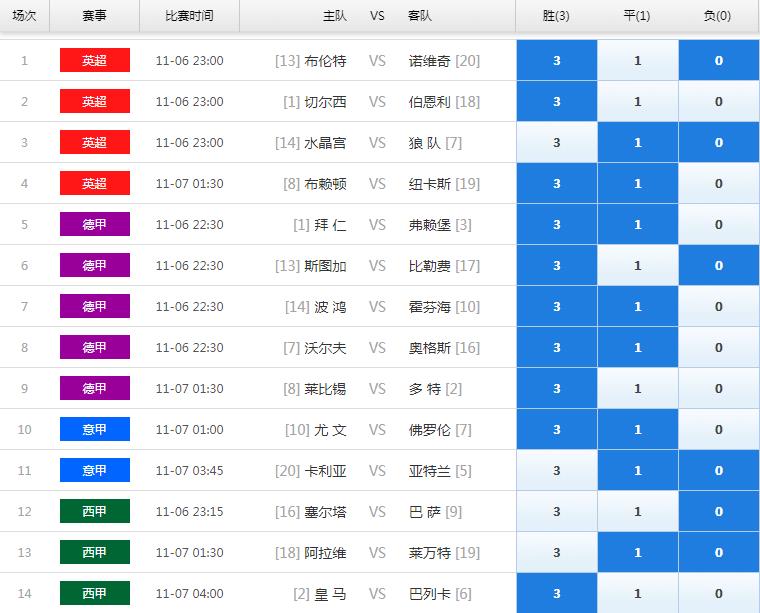Toggle win (3) for 切尔西 vs 伯恩利
Viewport: 760px width, 613px height.
pos(557,101)
